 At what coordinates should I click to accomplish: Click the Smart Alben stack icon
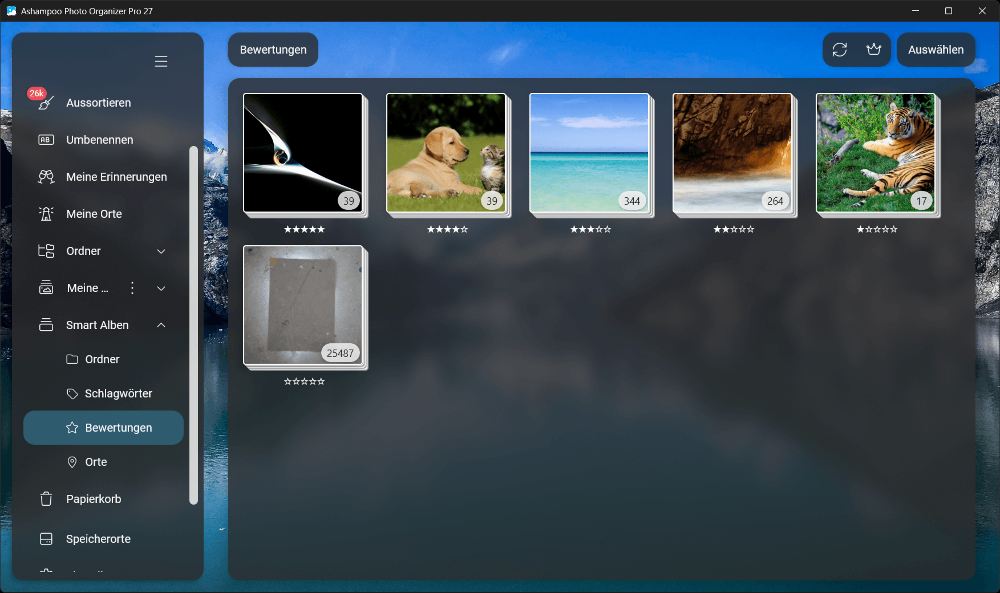(46, 325)
